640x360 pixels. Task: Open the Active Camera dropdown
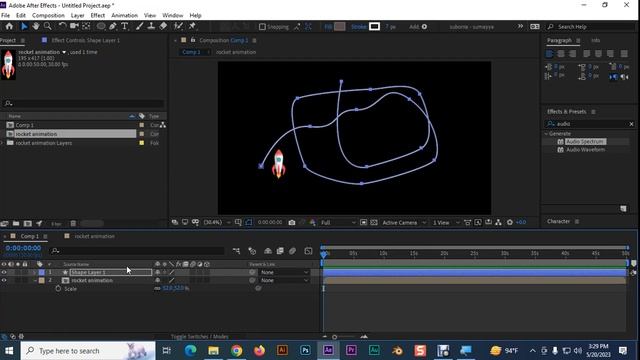pos(404,222)
